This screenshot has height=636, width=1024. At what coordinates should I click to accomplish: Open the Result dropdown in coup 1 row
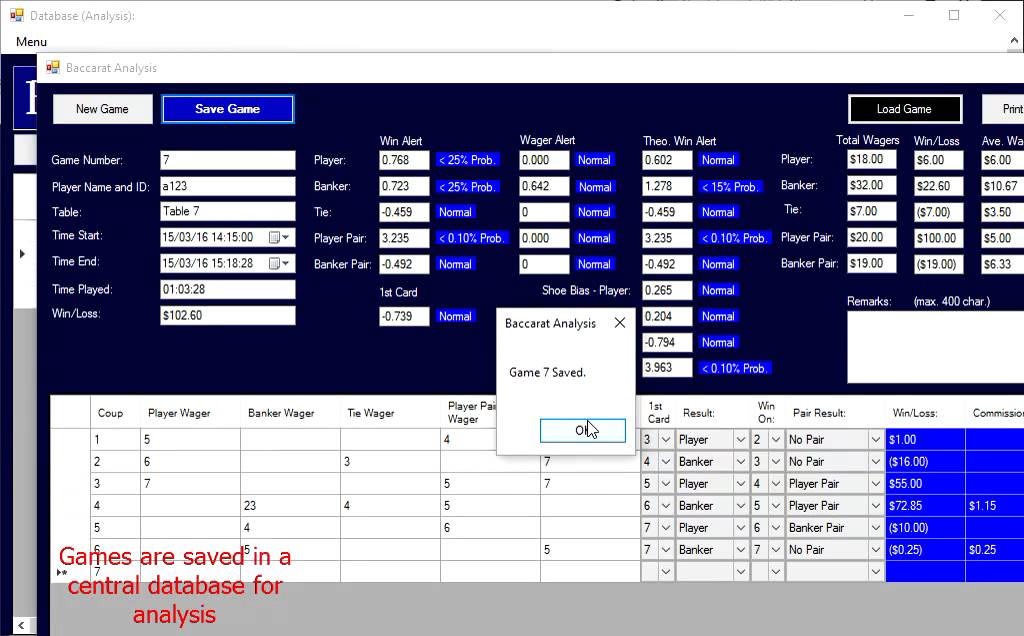tap(741, 440)
